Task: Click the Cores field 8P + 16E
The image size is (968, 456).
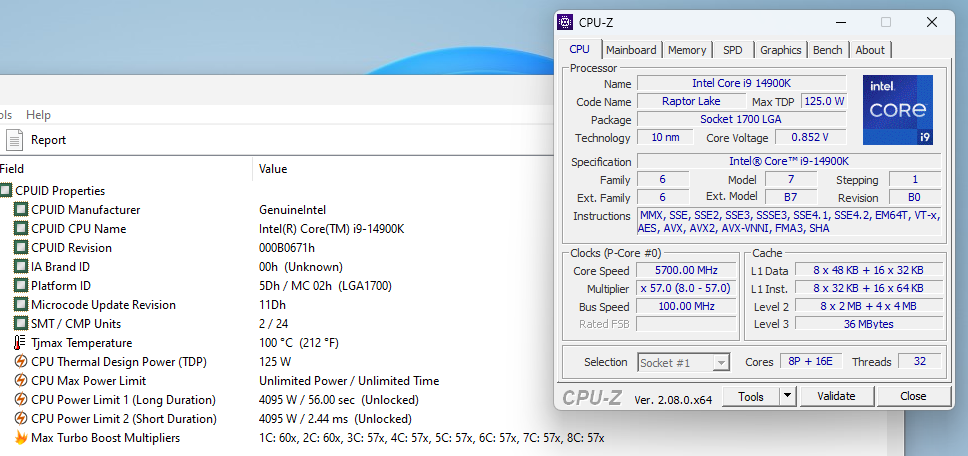Action: tap(811, 361)
